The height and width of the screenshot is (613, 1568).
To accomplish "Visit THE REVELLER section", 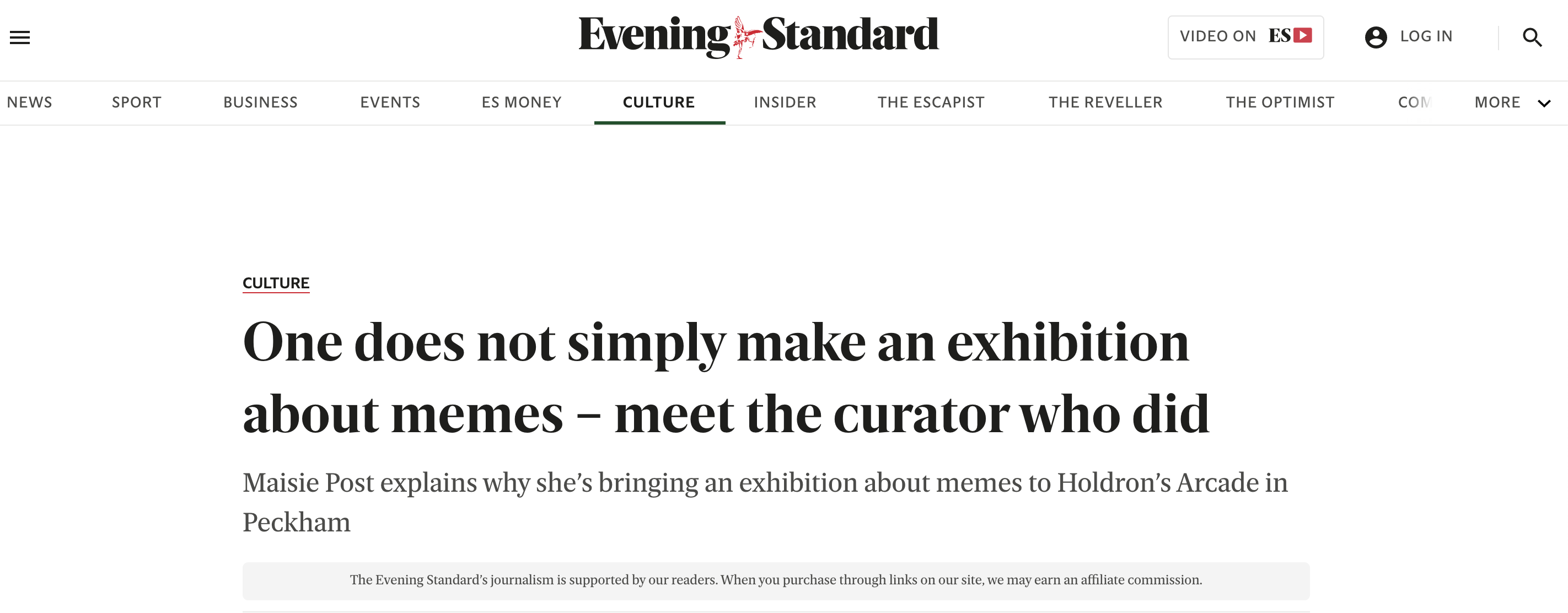I will 1105,103.
